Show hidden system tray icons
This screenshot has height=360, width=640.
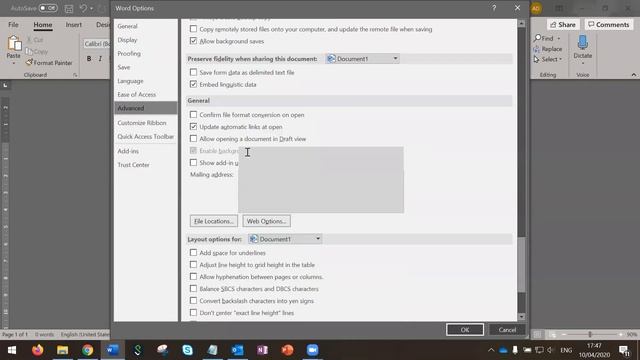click(491, 350)
